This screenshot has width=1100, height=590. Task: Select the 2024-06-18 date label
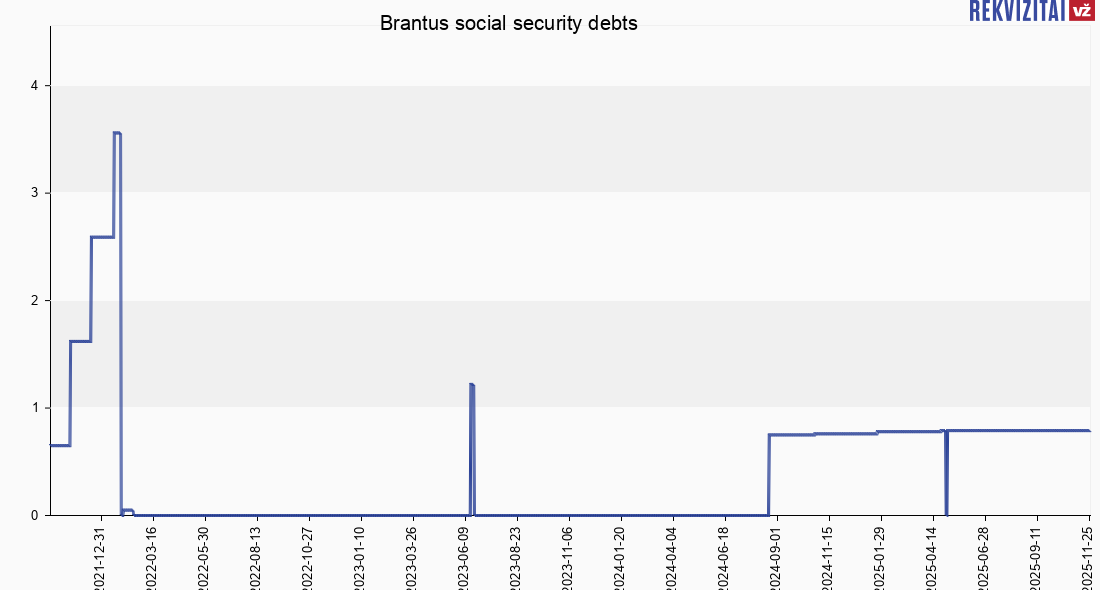[724, 556]
